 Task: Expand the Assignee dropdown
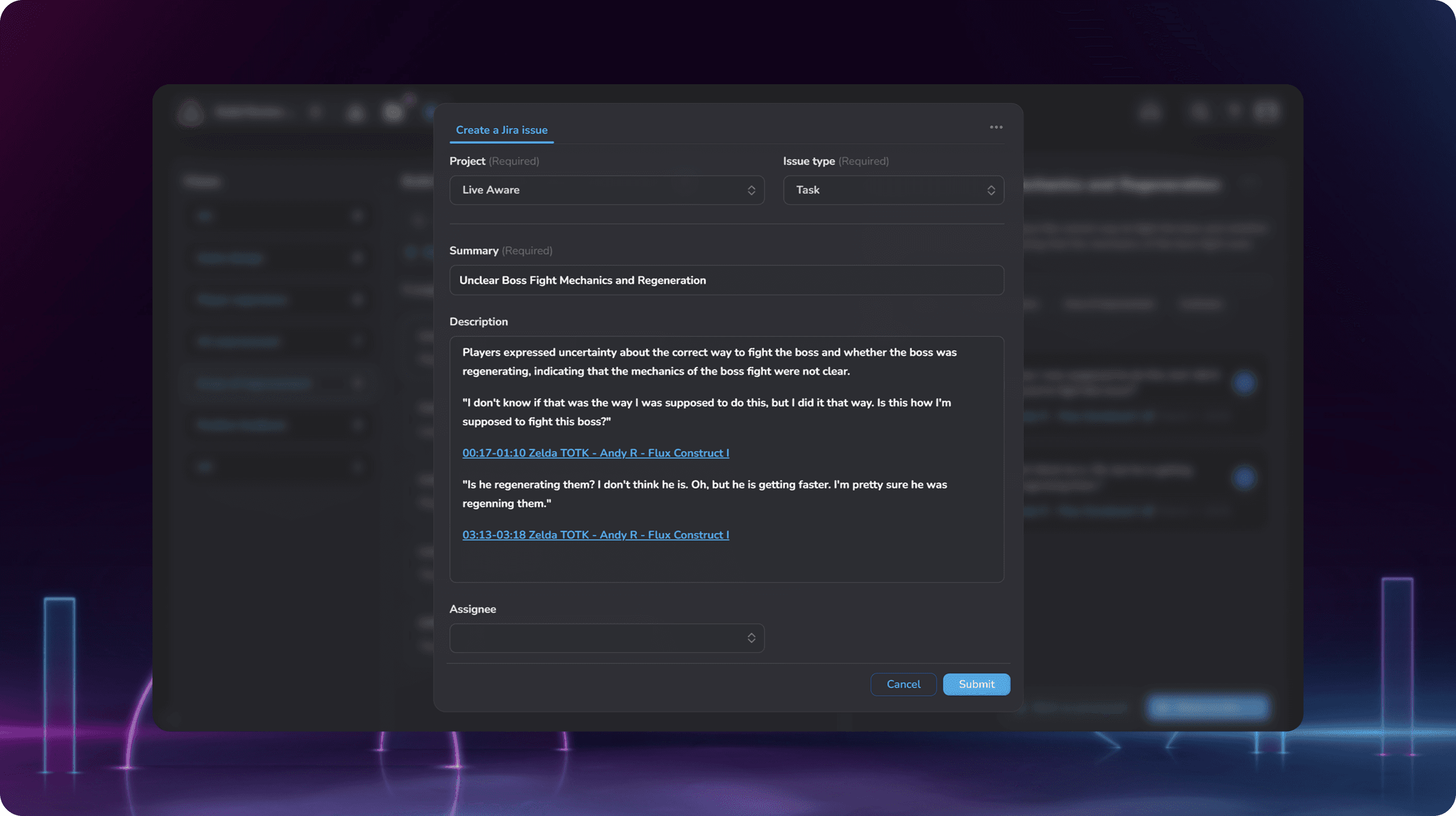607,638
